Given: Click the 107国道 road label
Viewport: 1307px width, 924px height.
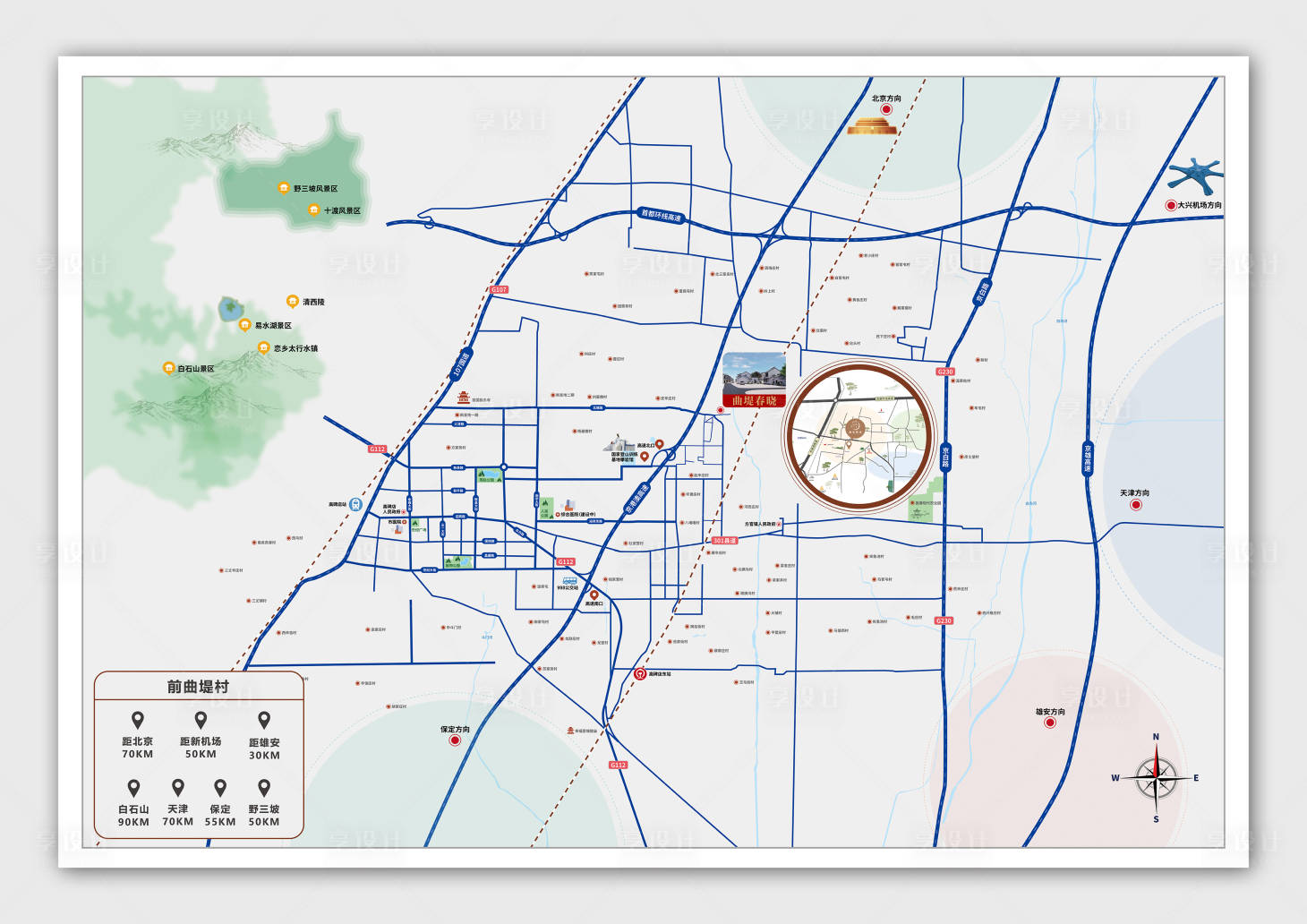Looking at the screenshot, I should click(461, 364).
